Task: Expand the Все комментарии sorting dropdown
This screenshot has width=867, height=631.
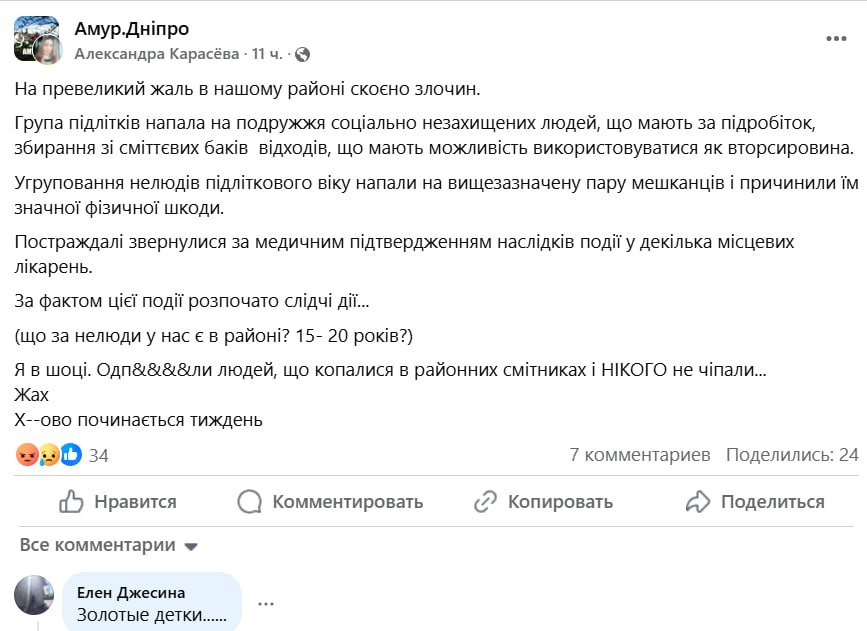Action: tap(108, 545)
